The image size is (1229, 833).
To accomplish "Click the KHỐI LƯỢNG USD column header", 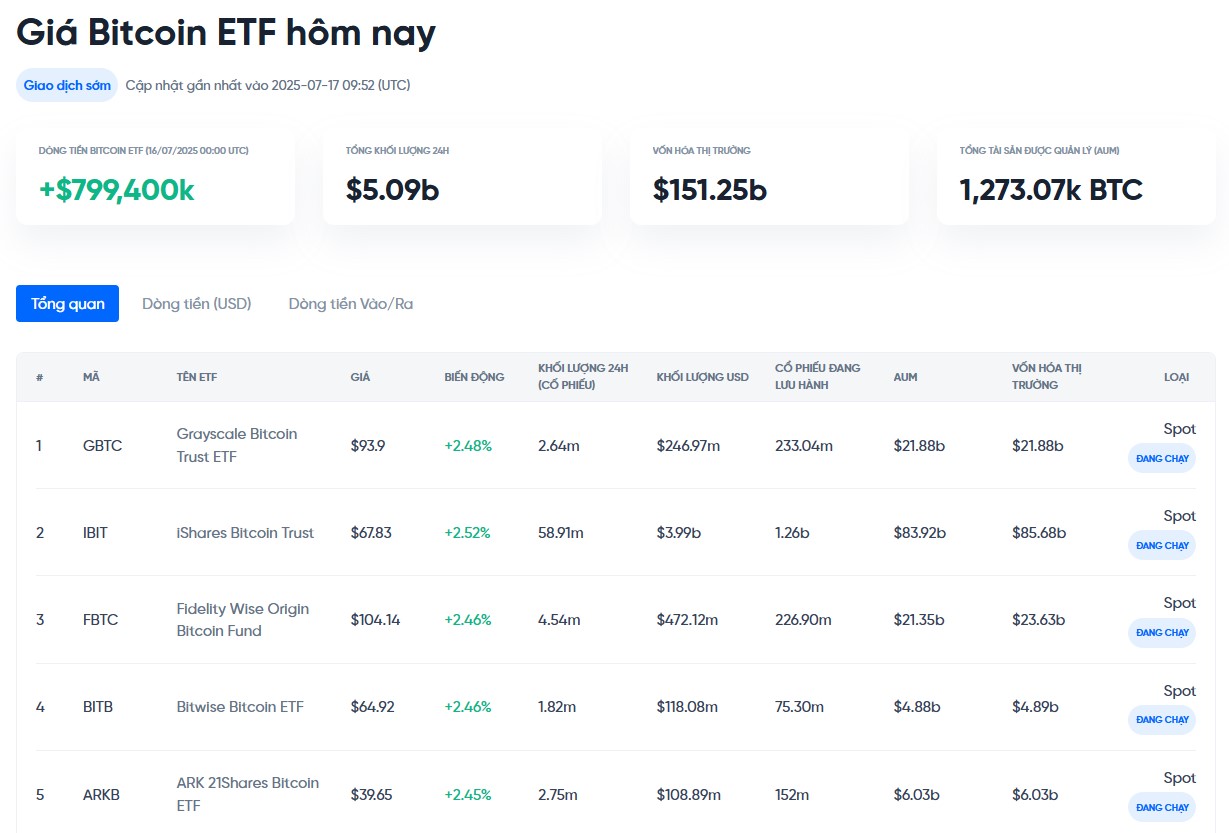I will click(702, 377).
